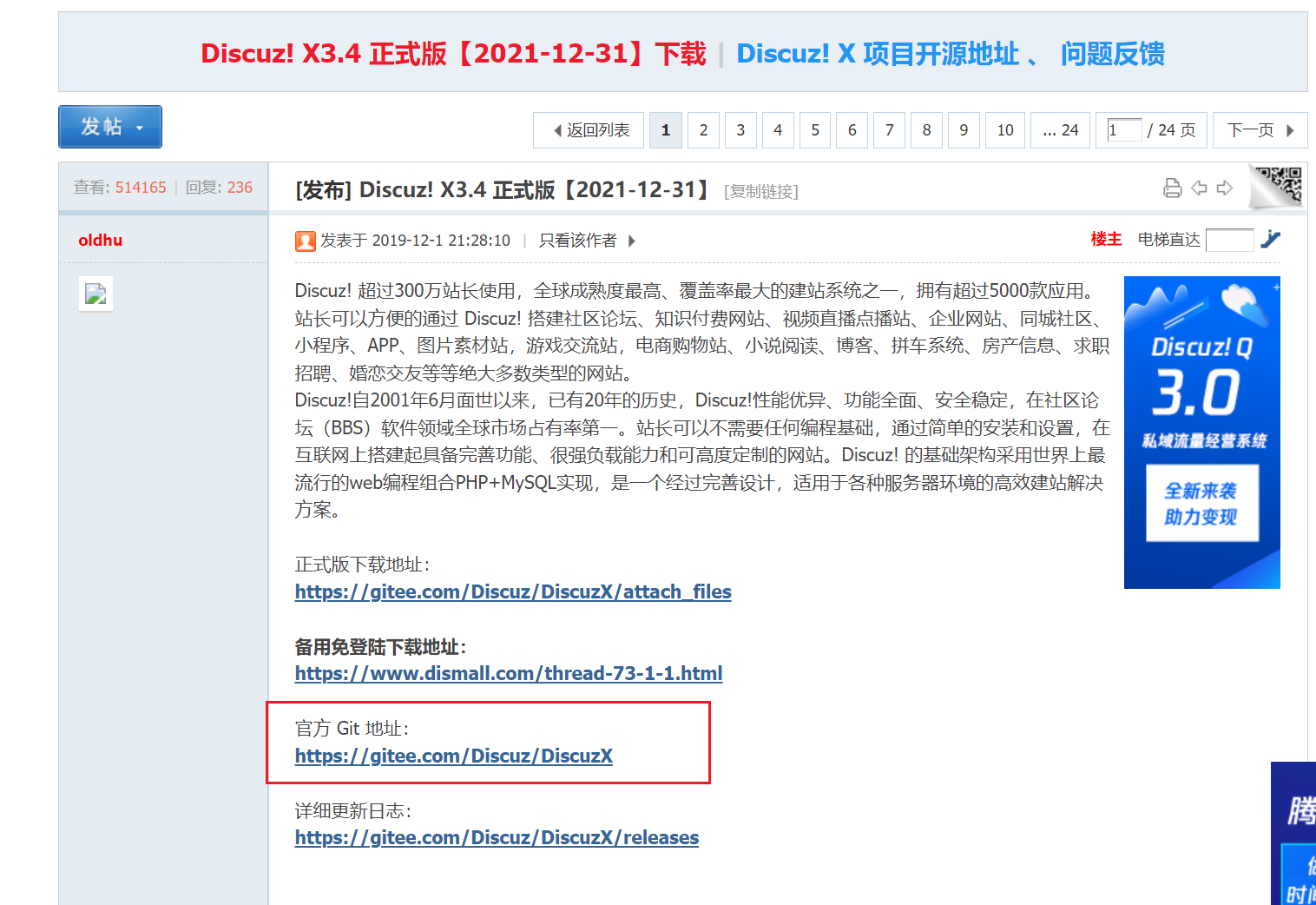
Task: Open the DiscuzX releases changelog link
Action: (497, 837)
